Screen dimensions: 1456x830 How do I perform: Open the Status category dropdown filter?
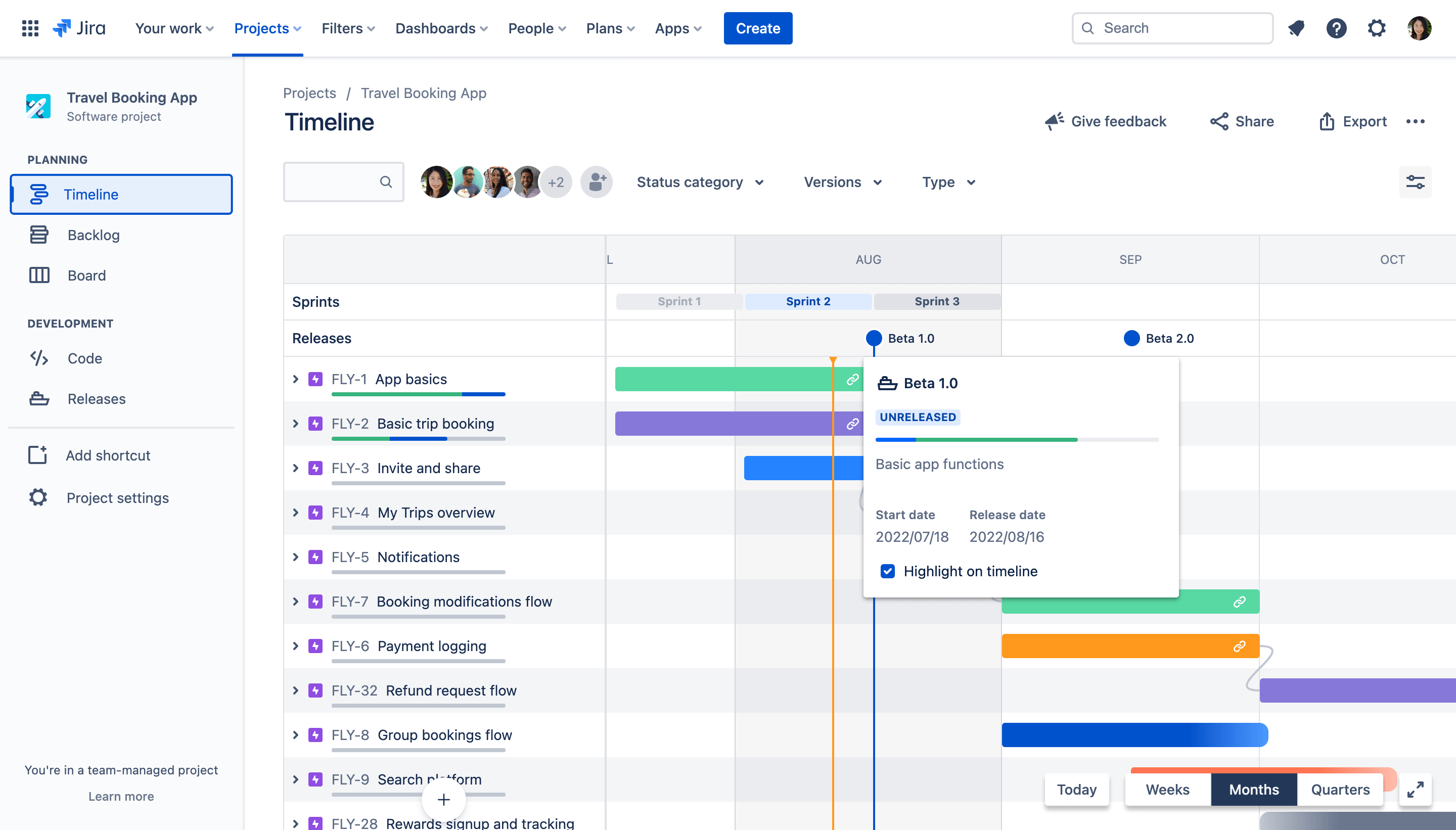pos(701,182)
